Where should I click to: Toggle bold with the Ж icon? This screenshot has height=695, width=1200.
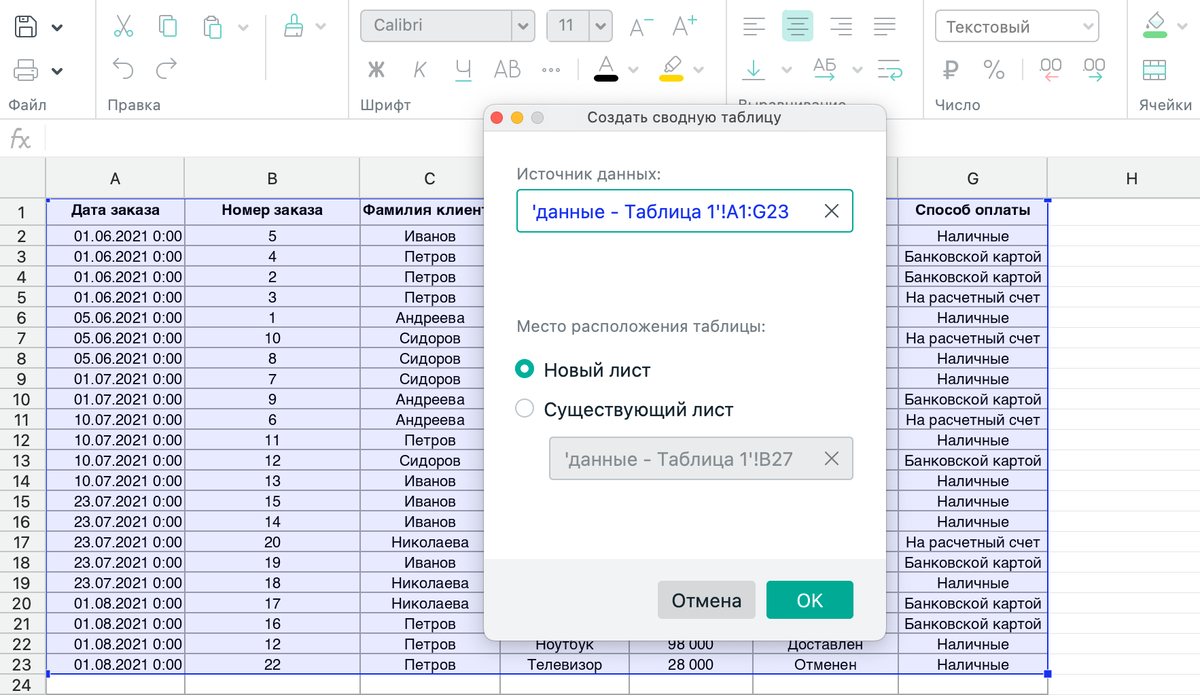(x=374, y=69)
